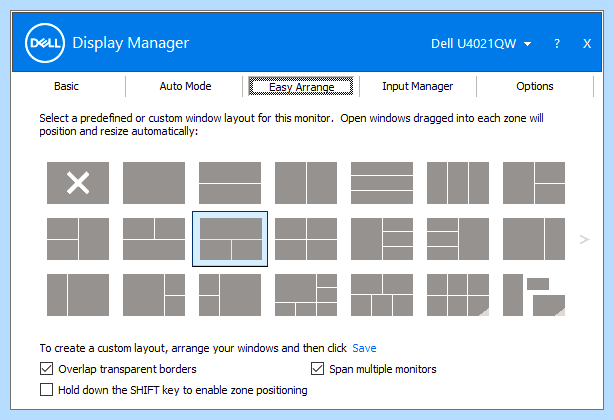614x420 pixels.
Task: Select left column with two right zones
Action: pyautogui.click(x=534, y=183)
